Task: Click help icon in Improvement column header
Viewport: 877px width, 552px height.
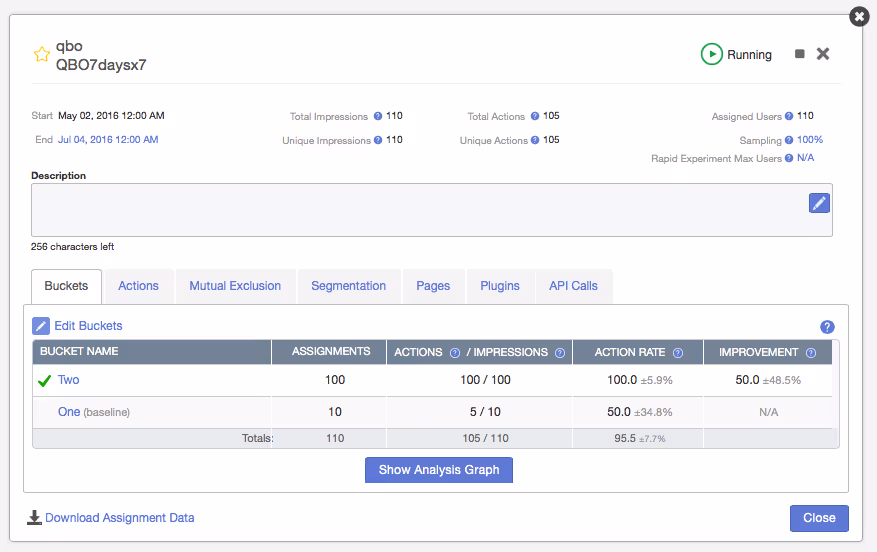Action: pyautogui.click(x=811, y=353)
